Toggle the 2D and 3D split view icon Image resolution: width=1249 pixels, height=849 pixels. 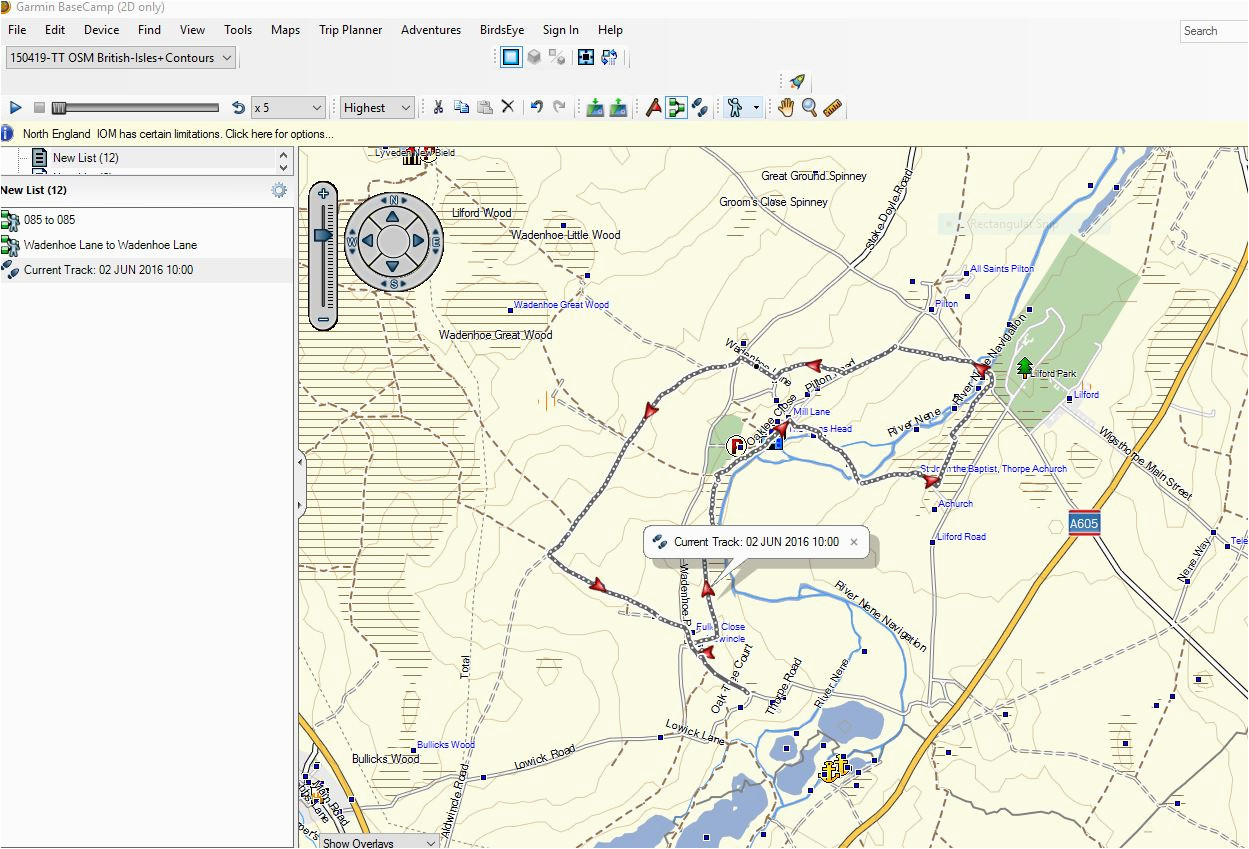point(558,57)
